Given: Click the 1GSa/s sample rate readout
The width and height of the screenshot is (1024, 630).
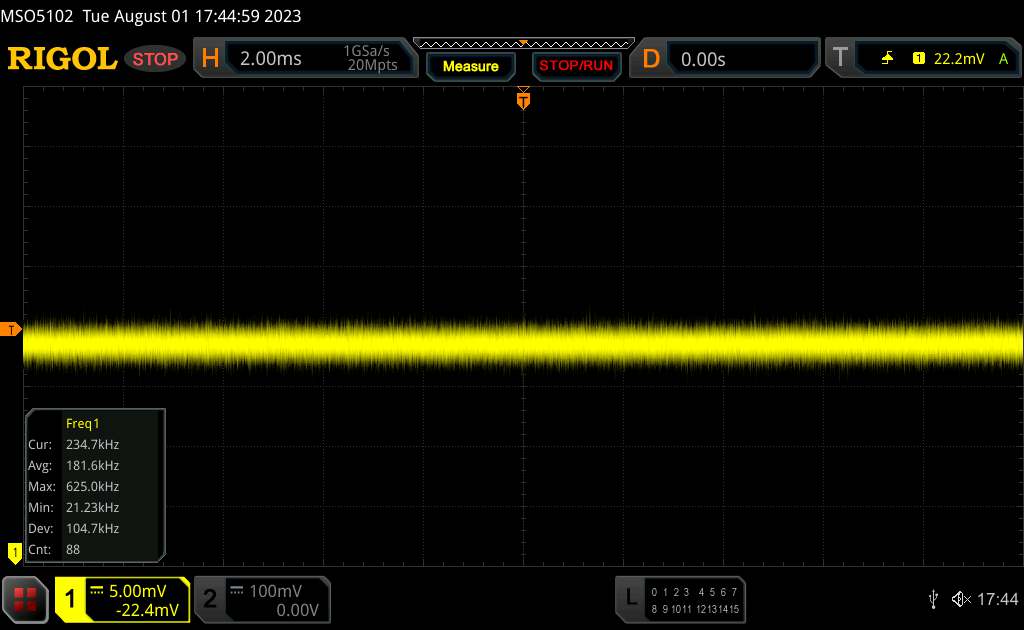Looking at the screenshot, I should pyautogui.click(x=366, y=51).
